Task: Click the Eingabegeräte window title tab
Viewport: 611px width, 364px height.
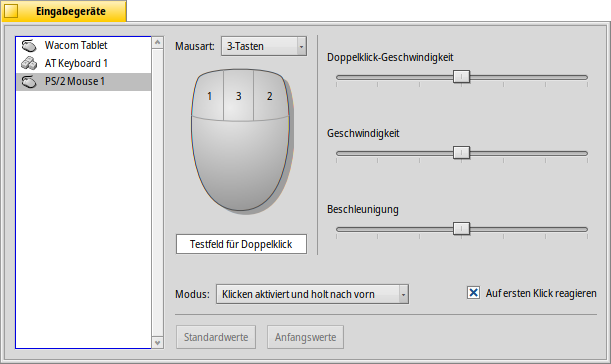Action: click(x=64, y=11)
